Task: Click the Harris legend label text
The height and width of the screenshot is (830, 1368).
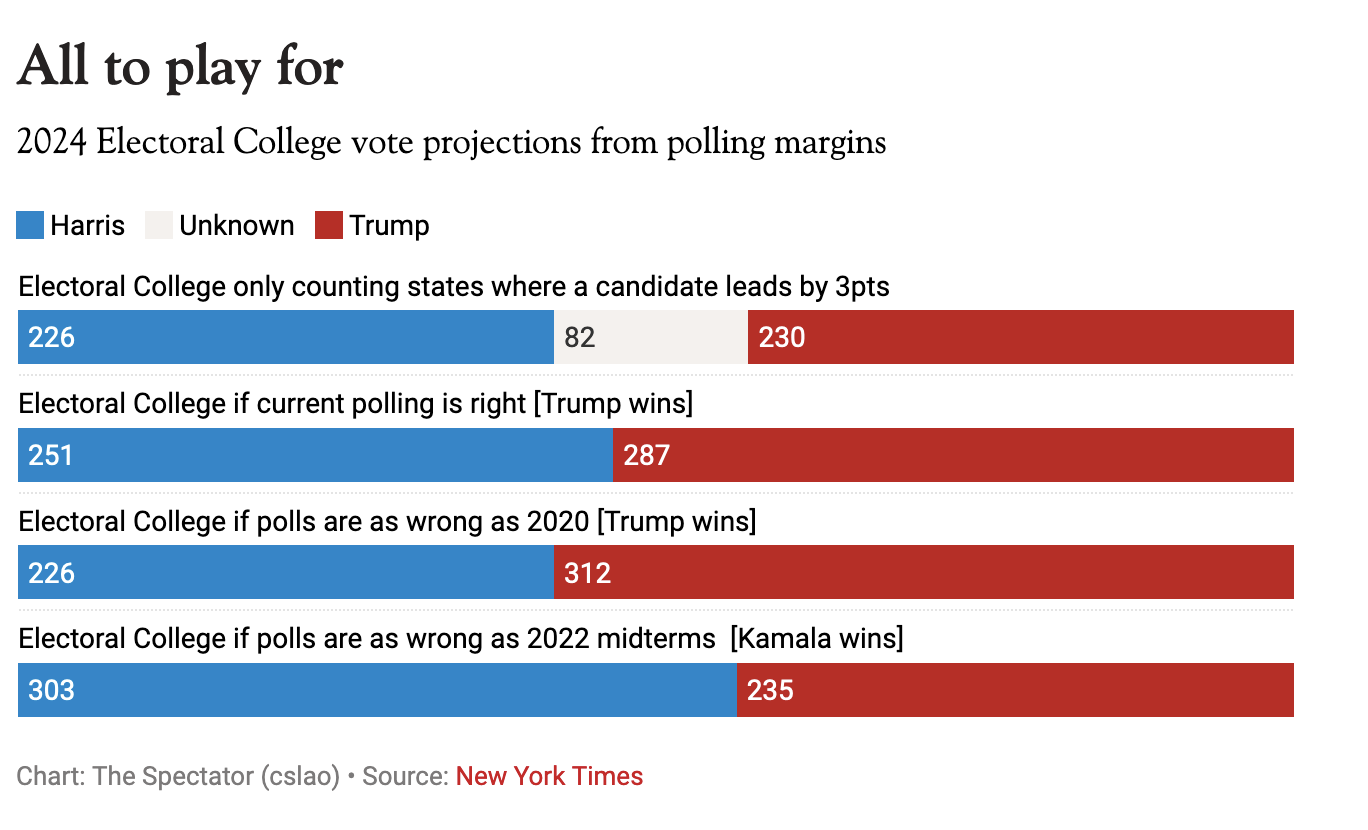Action: pos(88,225)
